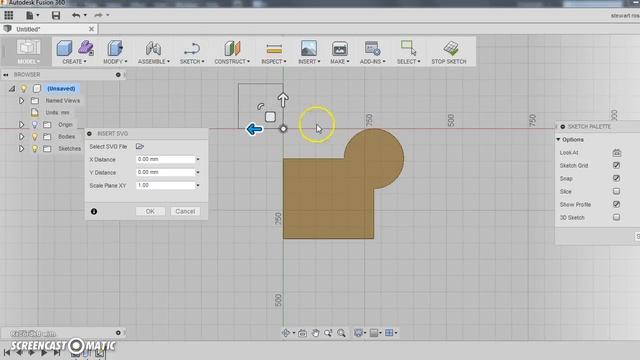Click the Sketch tool icon
640x360 pixels.
tap(191, 49)
